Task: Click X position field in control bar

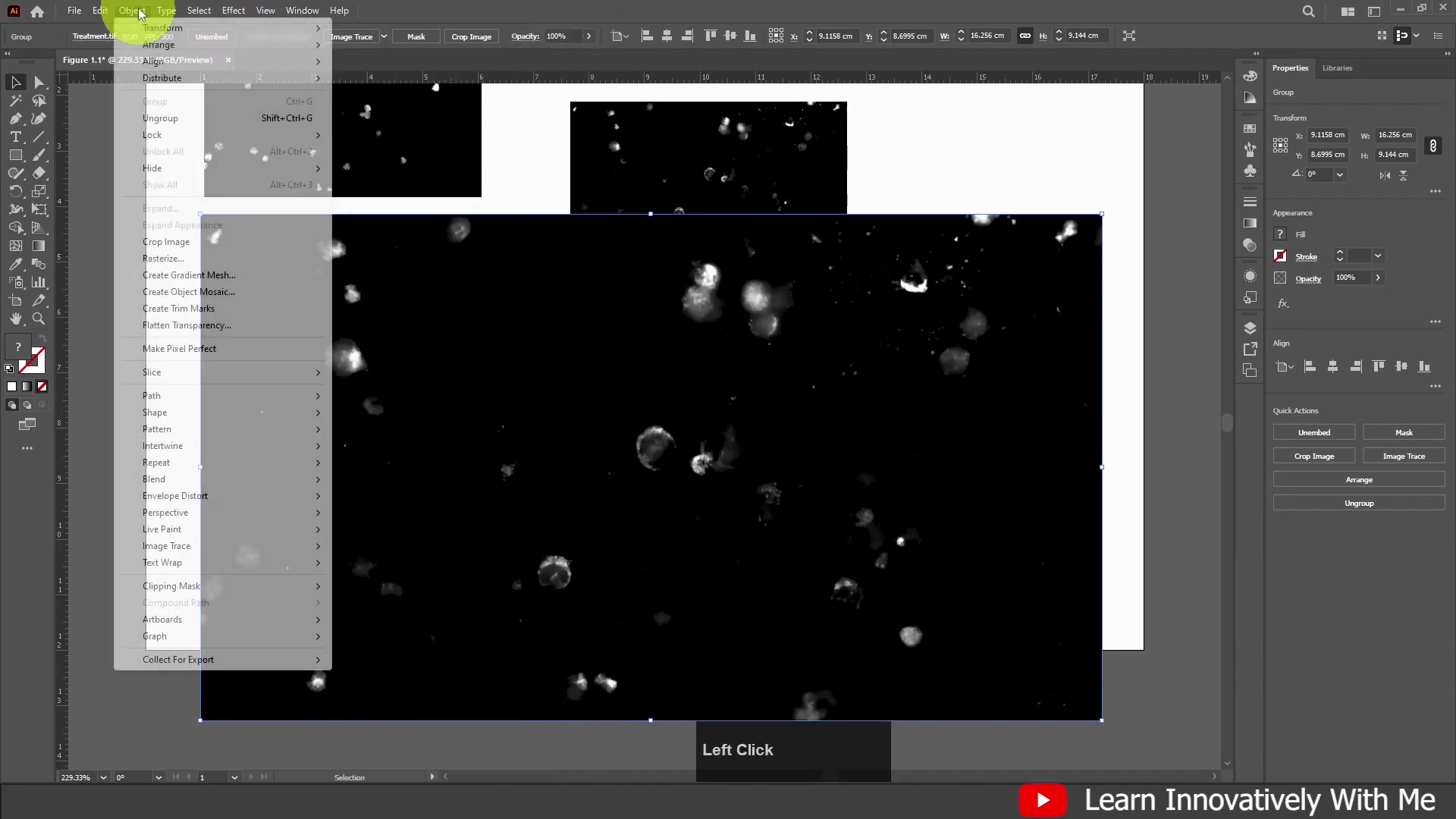Action: 836,36
